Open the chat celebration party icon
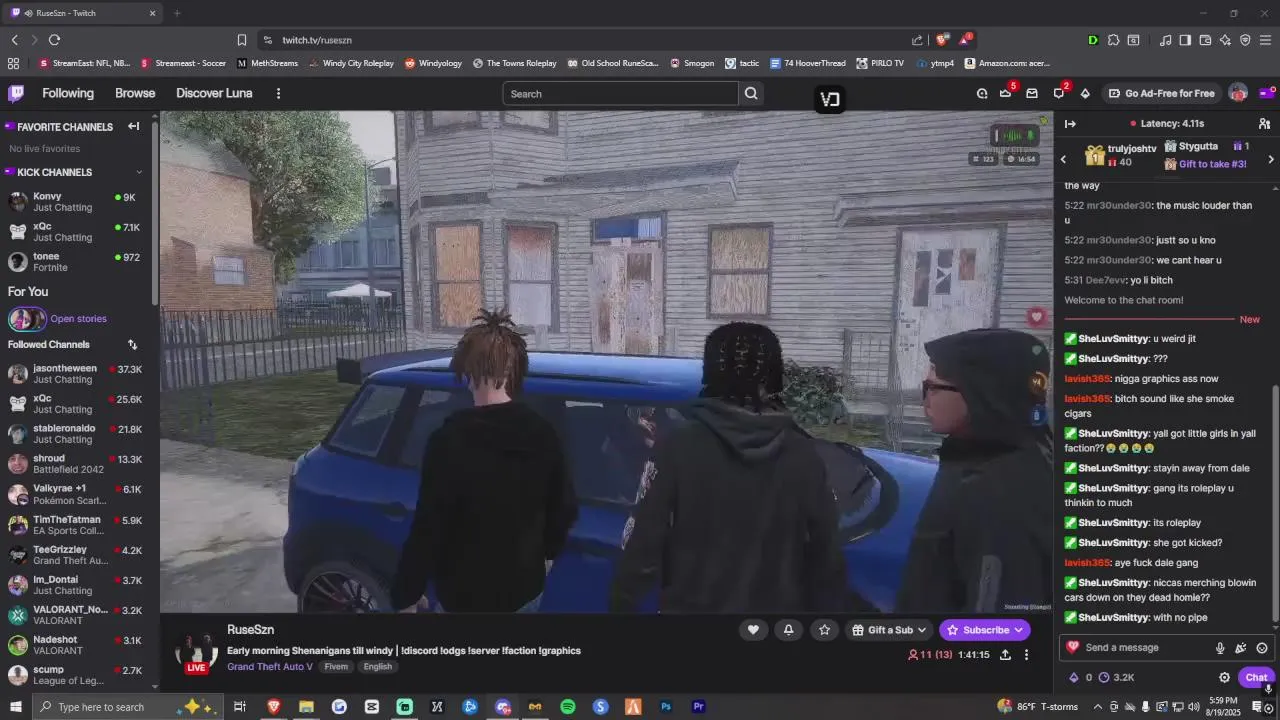The height and width of the screenshot is (720, 1280). [x=1241, y=648]
